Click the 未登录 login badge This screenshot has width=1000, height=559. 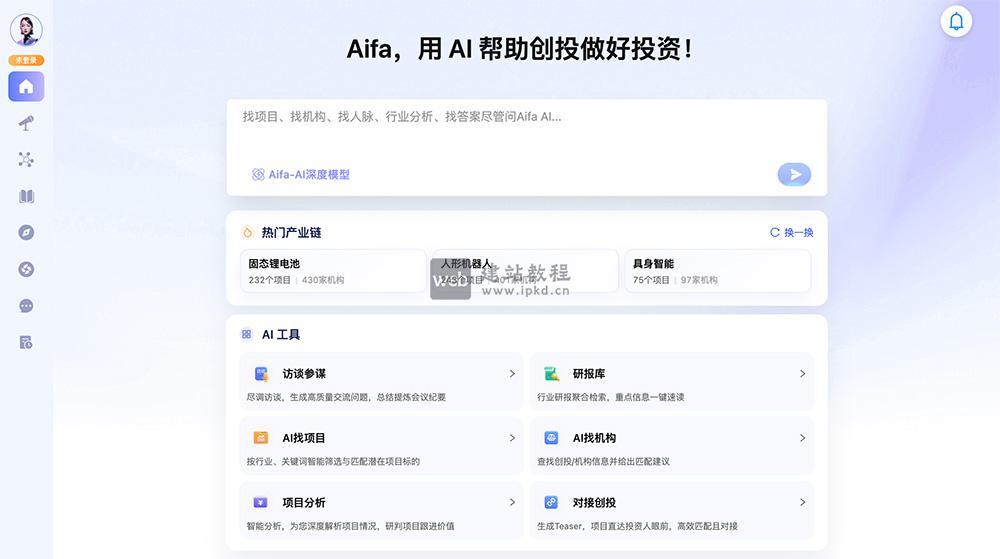pos(26,60)
